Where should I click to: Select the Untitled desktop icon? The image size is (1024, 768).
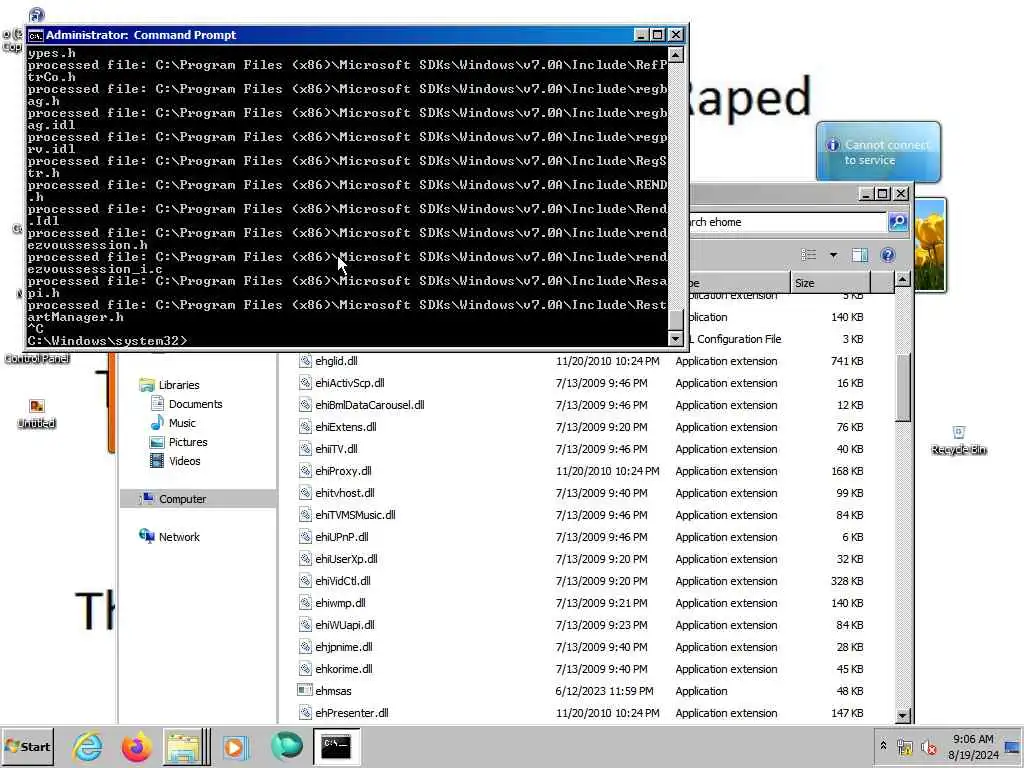(x=37, y=414)
